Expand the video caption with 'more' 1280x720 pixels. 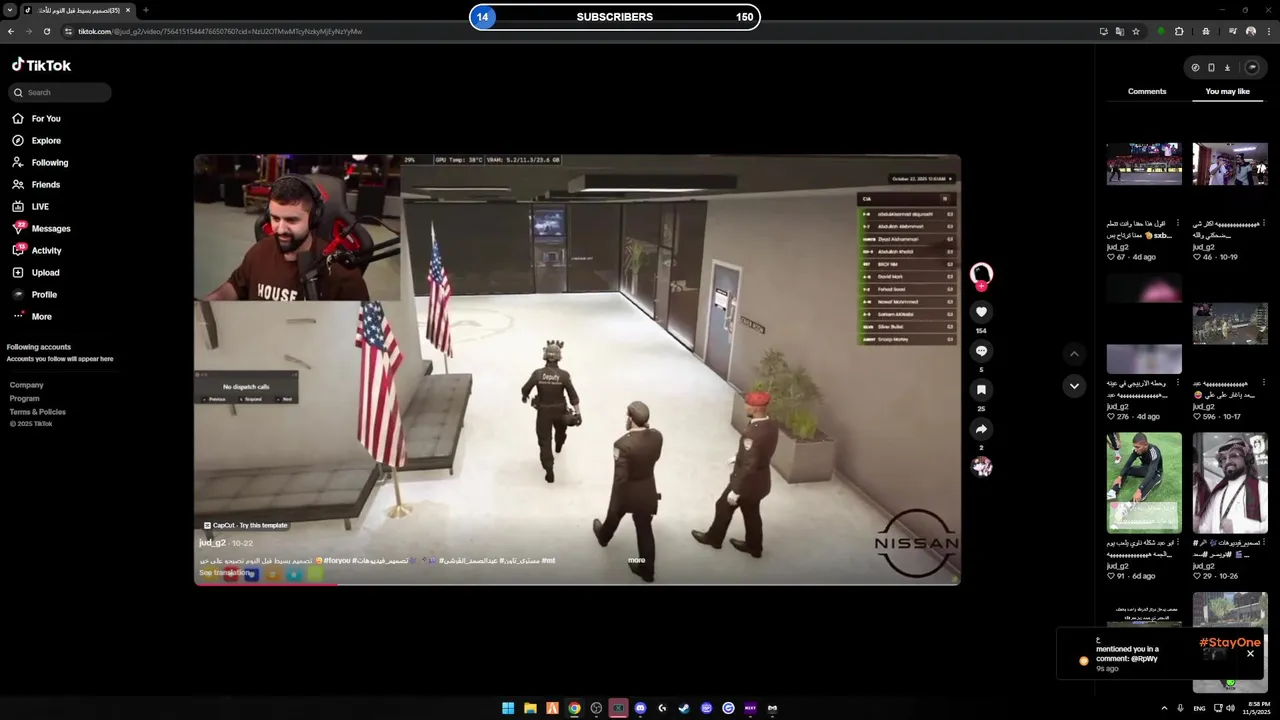[637, 560]
